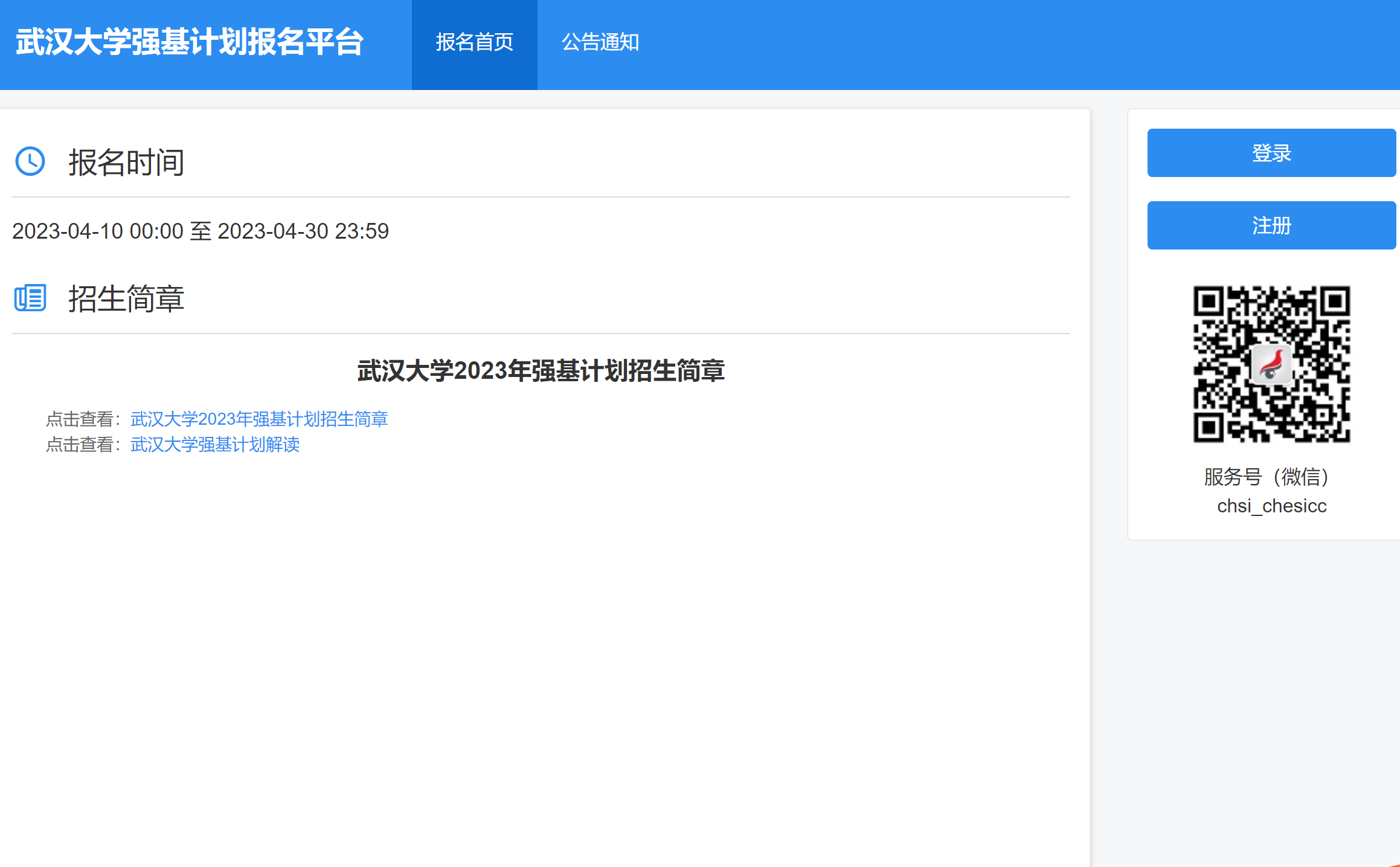Click the 报名时间 section heading

pyautogui.click(x=126, y=163)
